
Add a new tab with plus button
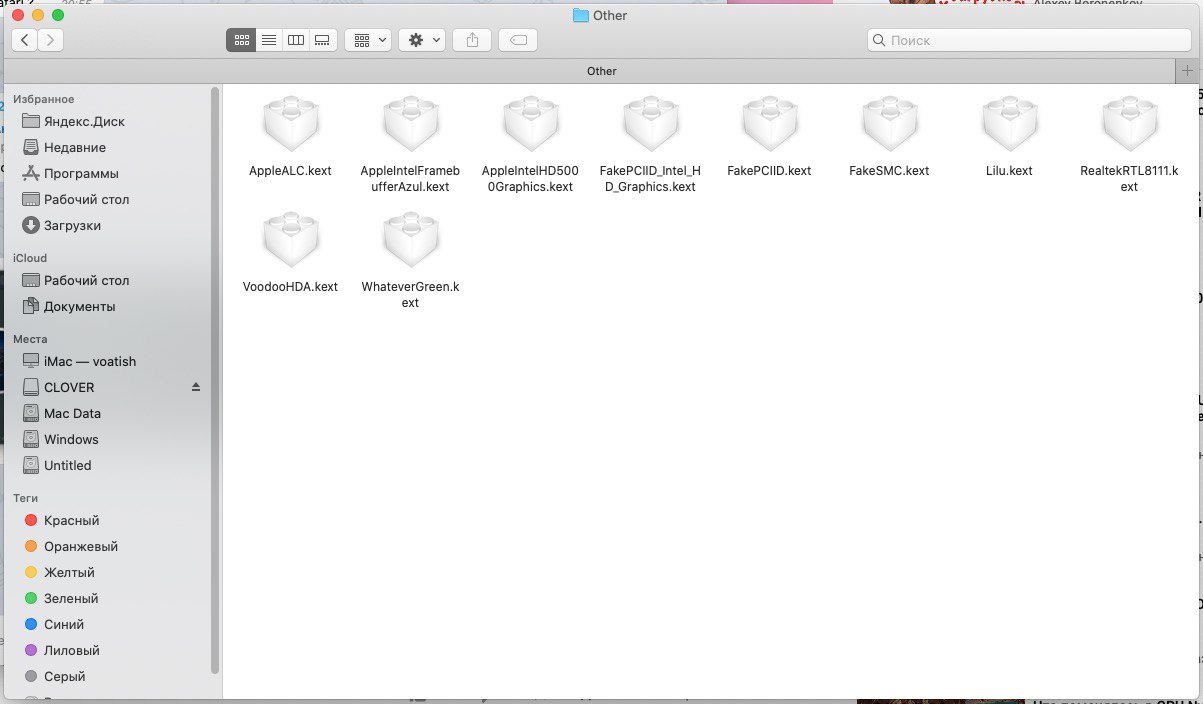click(1187, 71)
